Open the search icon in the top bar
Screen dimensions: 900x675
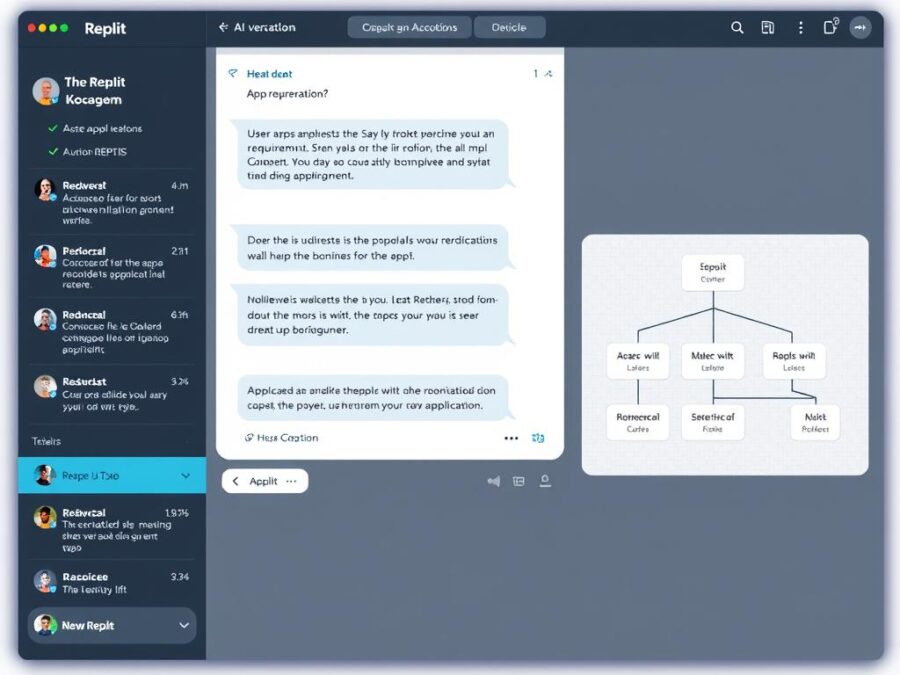(737, 27)
